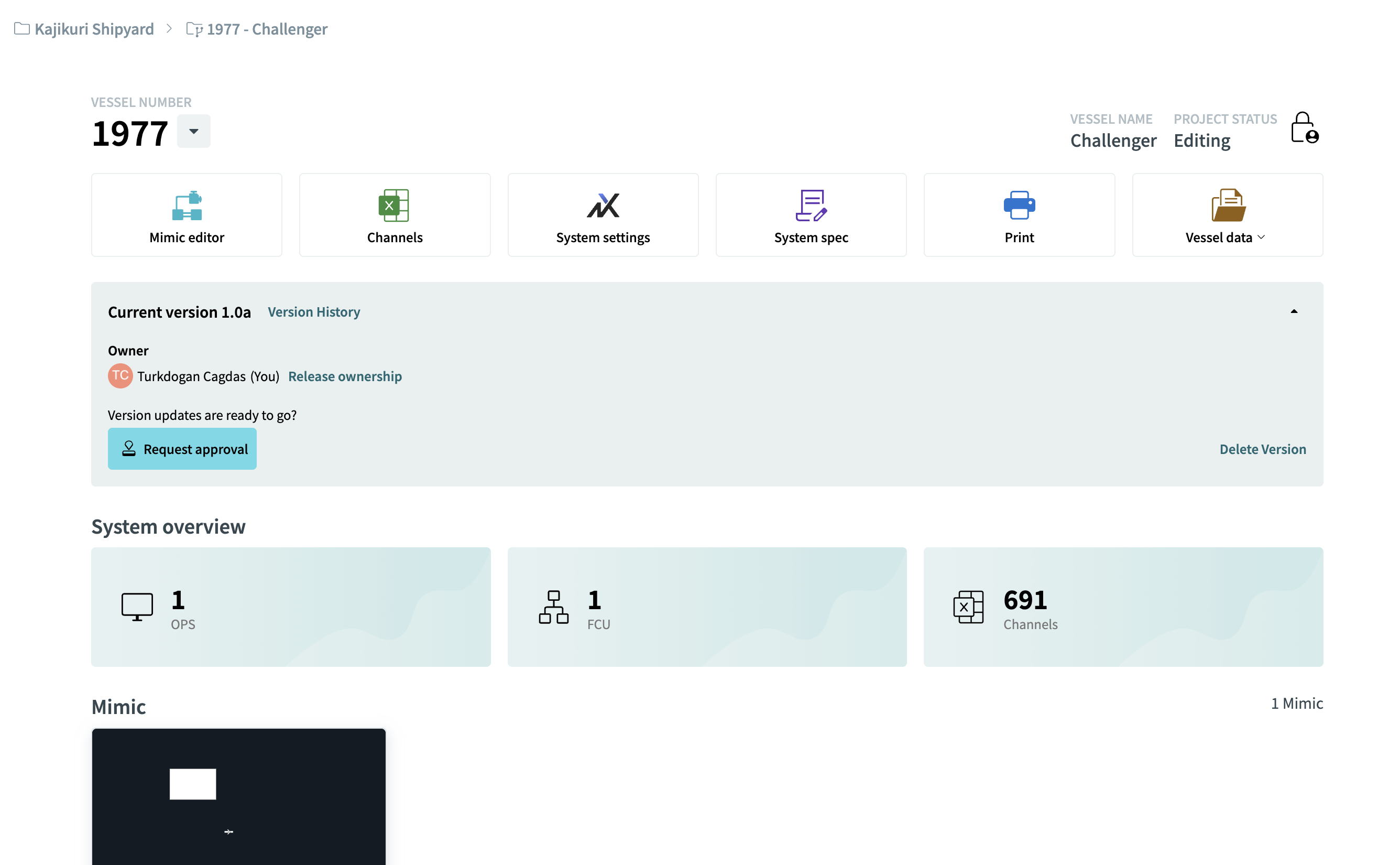Screen dimensions: 1400x865
Task: Click the branch folder icon before 1977
Action: pyautogui.click(x=194, y=29)
